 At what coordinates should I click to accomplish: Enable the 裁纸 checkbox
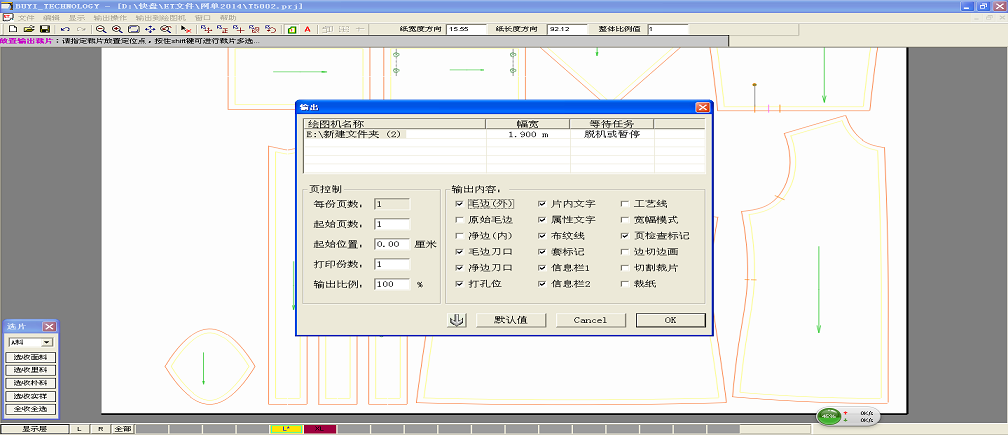tap(625, 284)
